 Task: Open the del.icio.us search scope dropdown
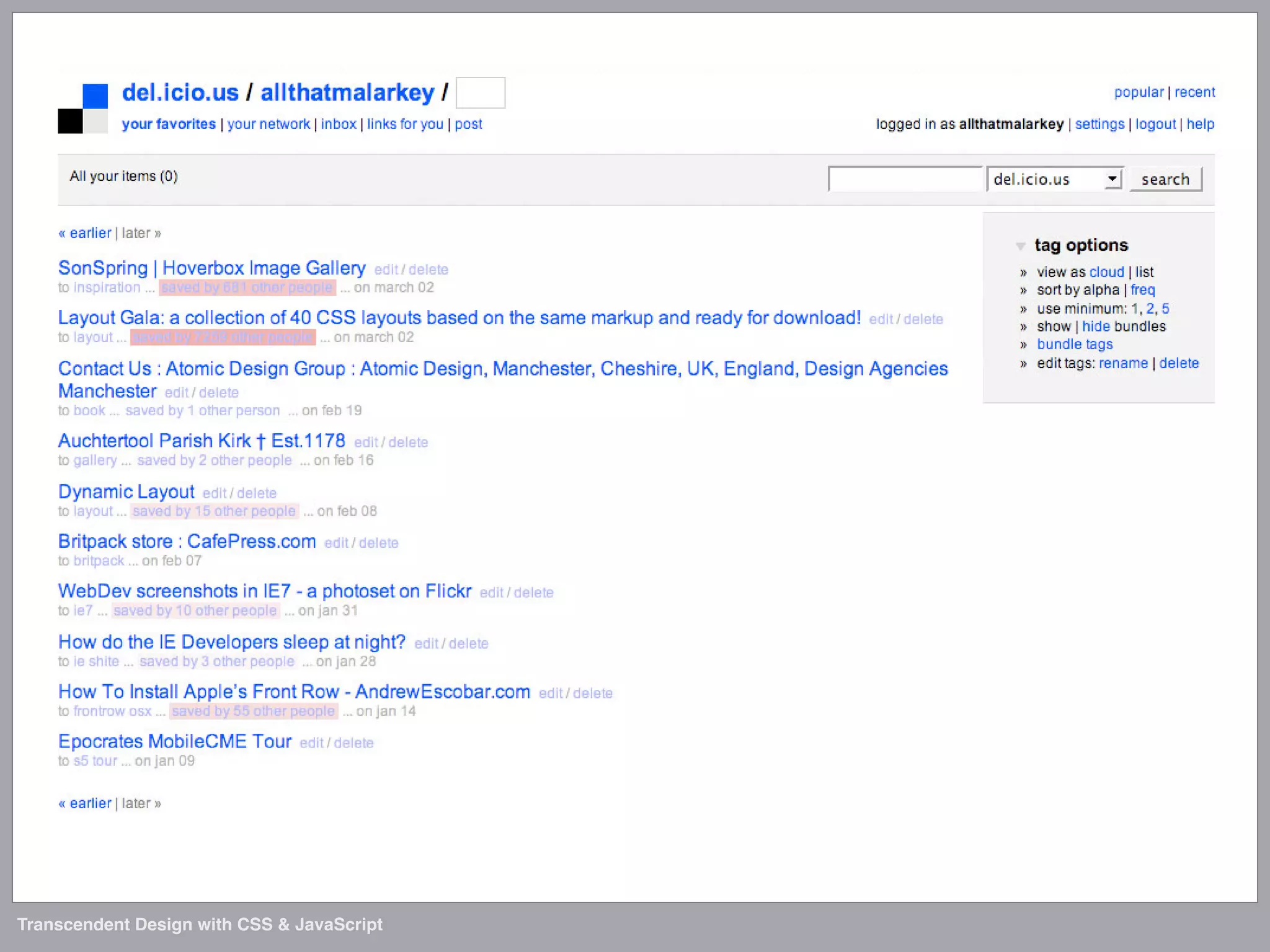[x=1055, y=180]
